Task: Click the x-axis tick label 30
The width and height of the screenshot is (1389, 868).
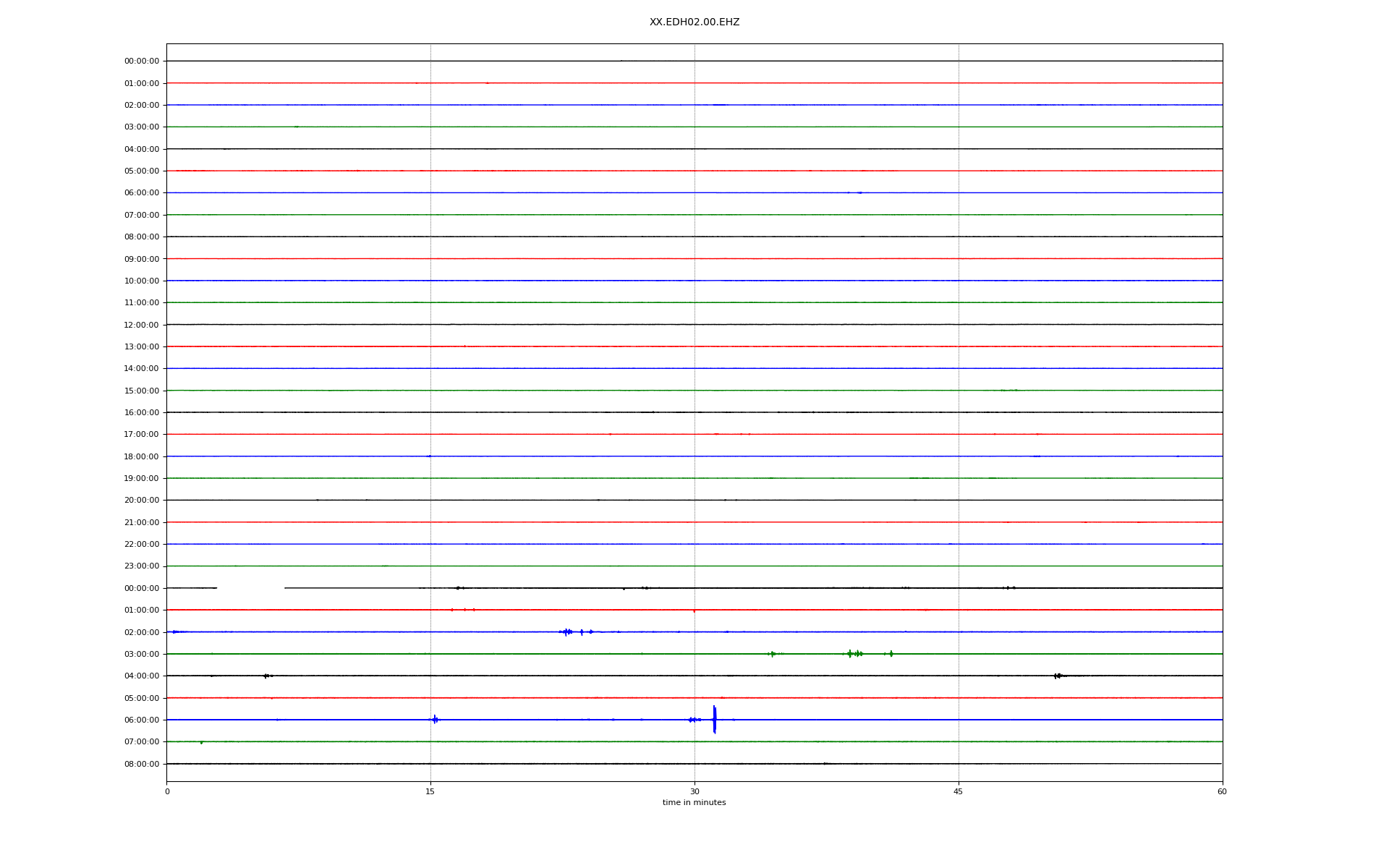Action: [694, 791]
